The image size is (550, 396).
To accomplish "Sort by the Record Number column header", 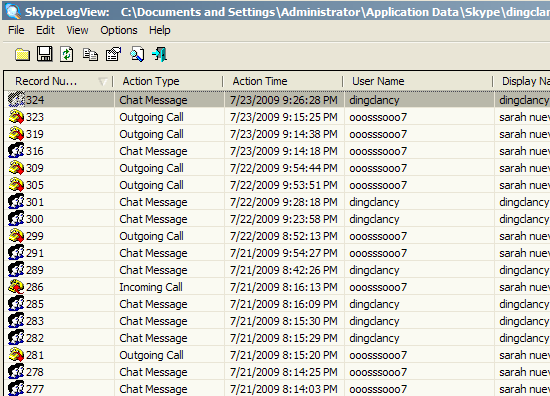I will pos(58,81).
